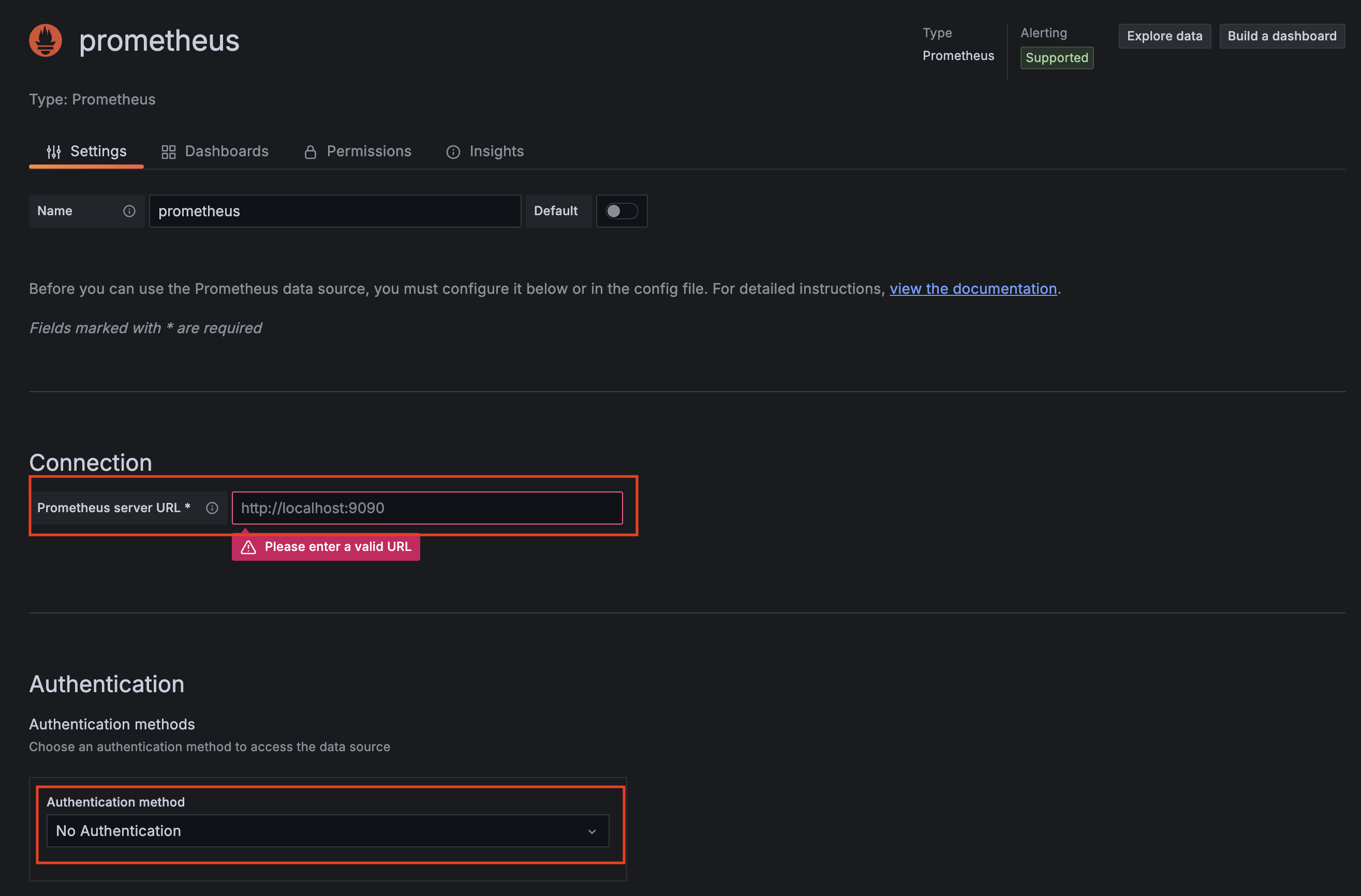Click the Build a dashboard button
Image resolution: width=1361 pixels, height=896 pixels.
coord(1282,36)
